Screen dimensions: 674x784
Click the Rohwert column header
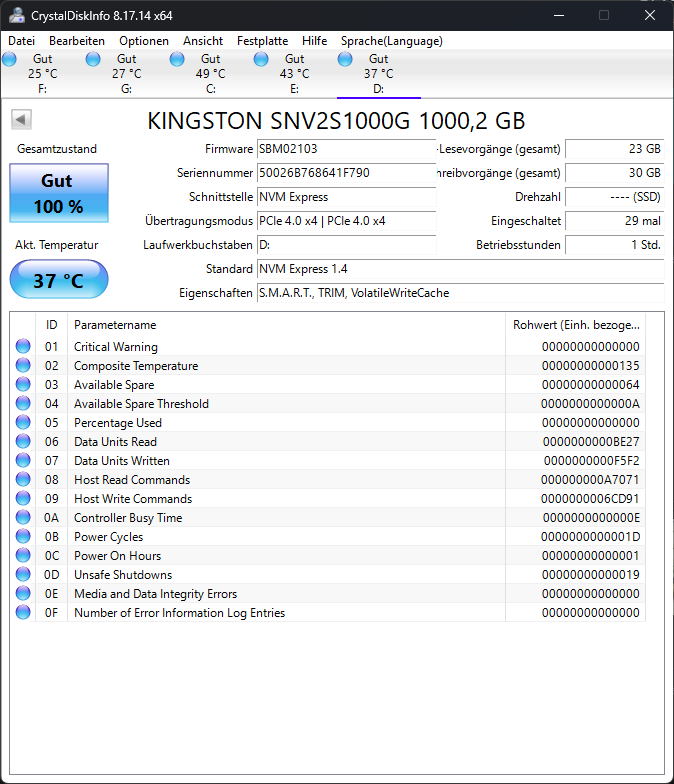(x=576, y=325)
